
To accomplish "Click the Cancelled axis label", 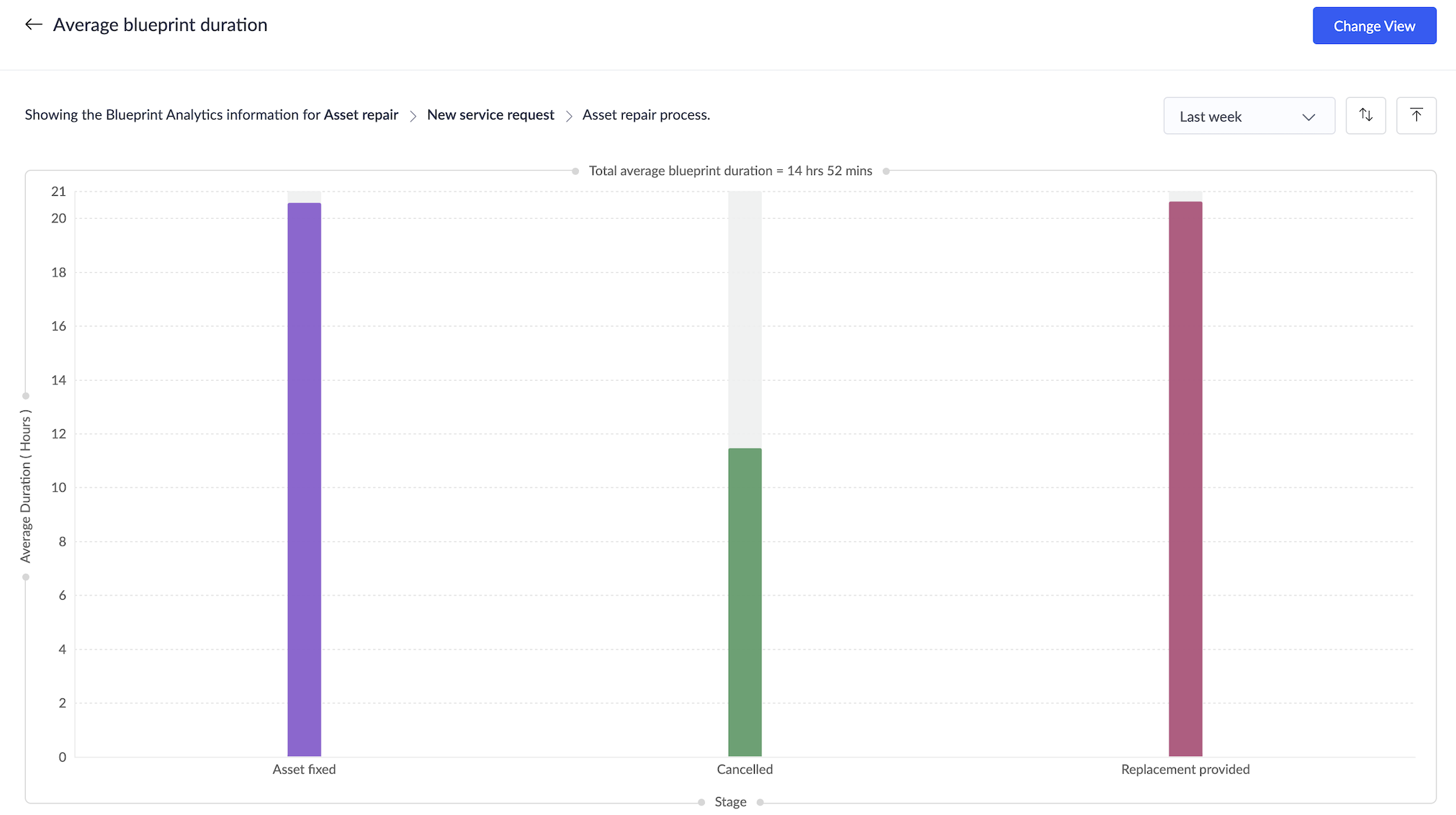I will (745, 769).
